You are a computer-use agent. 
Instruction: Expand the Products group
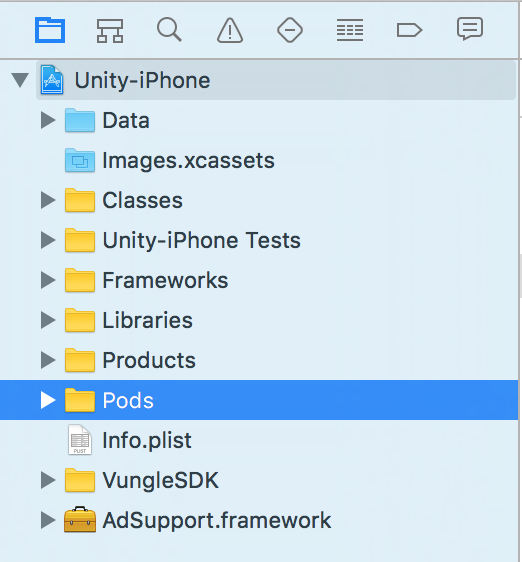pos(48,360)
